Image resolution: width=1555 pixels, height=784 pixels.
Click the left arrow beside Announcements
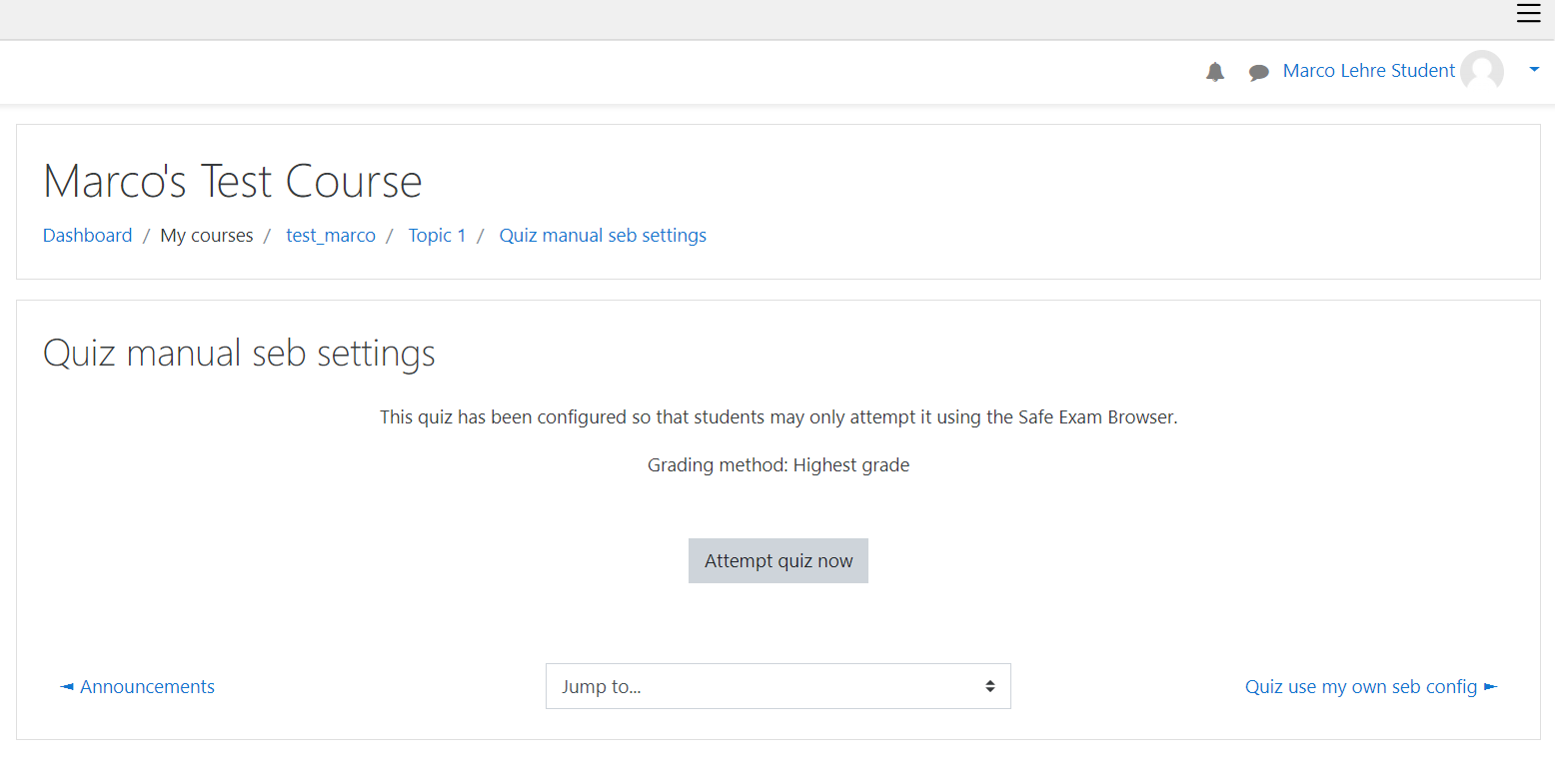[66, 686]
